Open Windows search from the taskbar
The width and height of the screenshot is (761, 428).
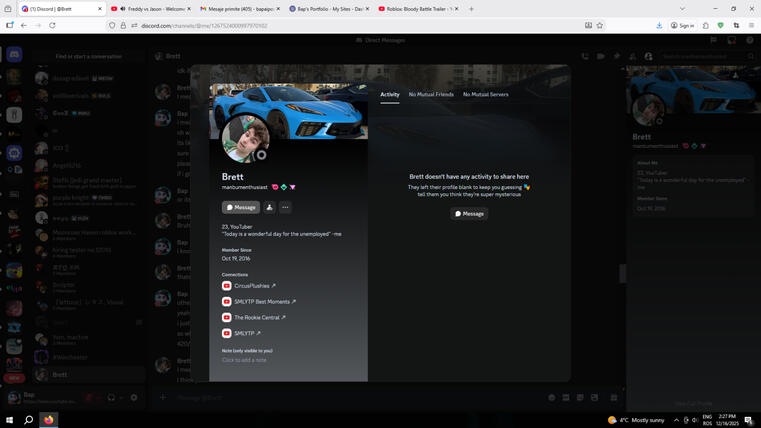click(28, 420)
